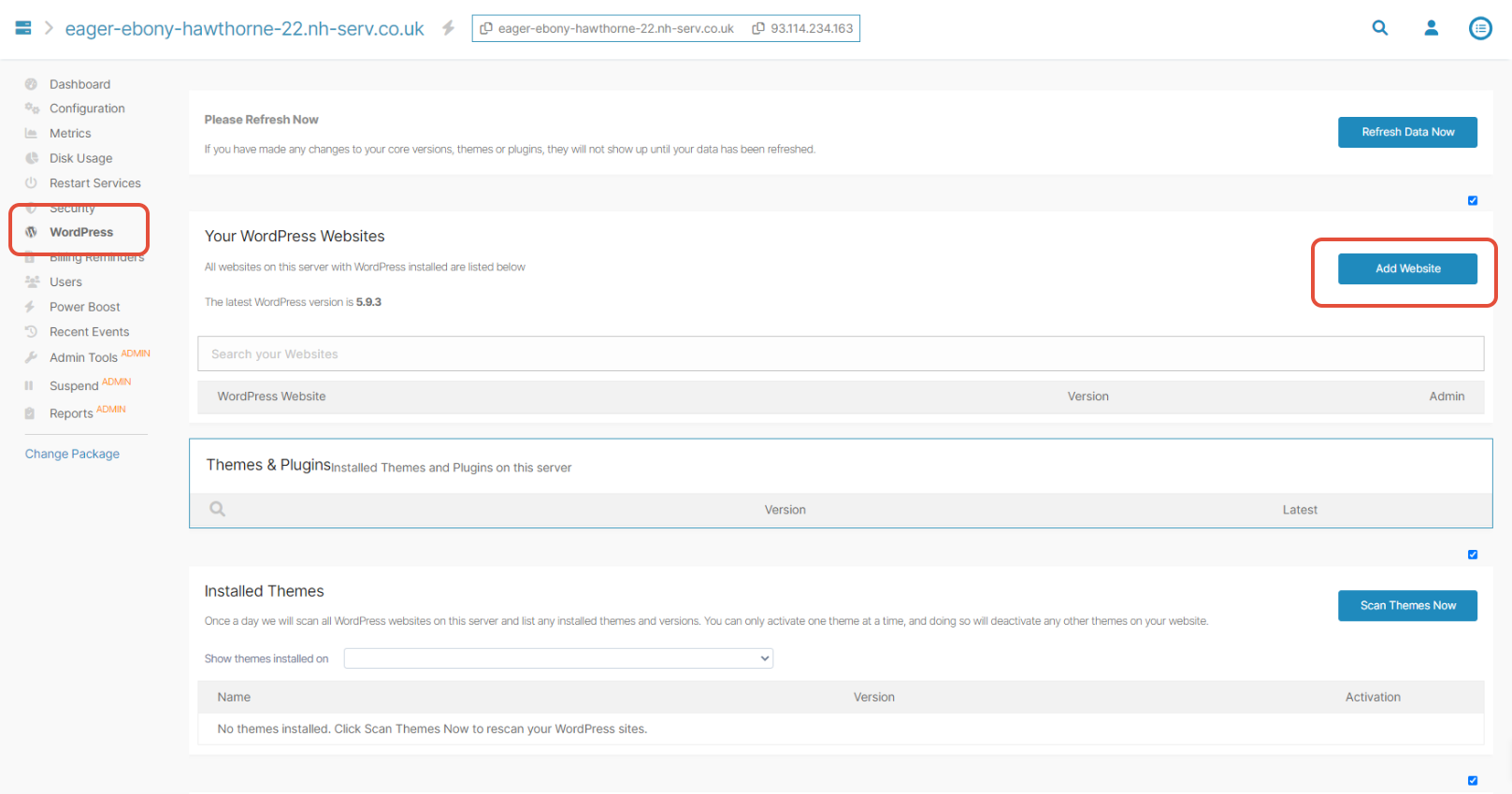Image resolution: width=1512 pixels, height=794 pixels.
Task: Click the Users group icon
Action: click(x=32, y=282)
